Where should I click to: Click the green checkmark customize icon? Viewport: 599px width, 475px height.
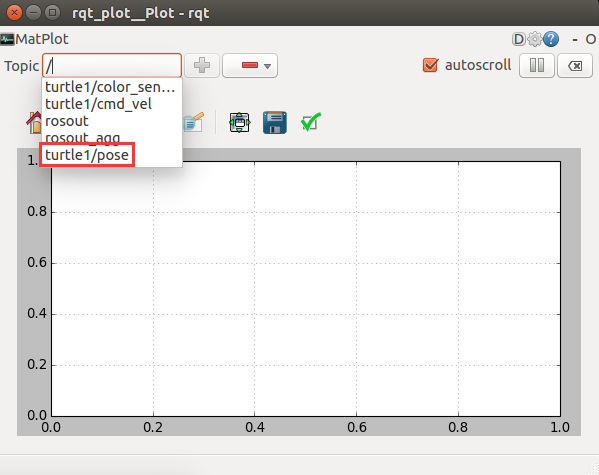310,122
